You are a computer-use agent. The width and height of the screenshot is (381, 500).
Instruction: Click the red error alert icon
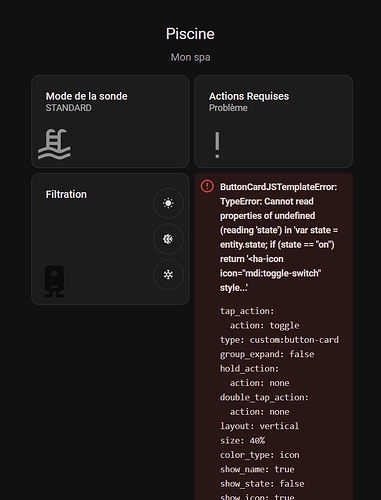click(x=207, y=186)
